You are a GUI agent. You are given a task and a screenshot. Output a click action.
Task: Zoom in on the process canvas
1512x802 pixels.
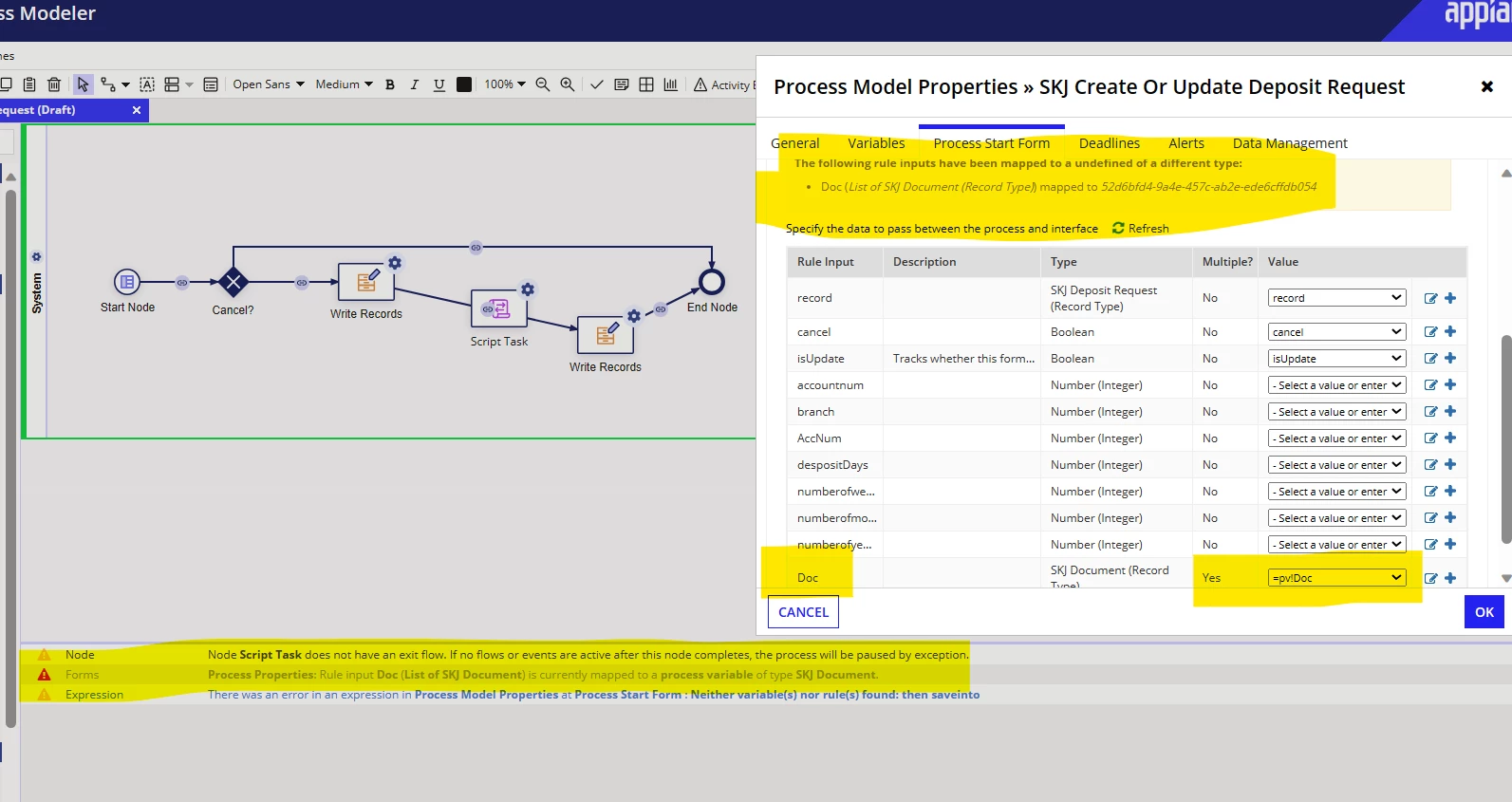click(x=568, y=84)
